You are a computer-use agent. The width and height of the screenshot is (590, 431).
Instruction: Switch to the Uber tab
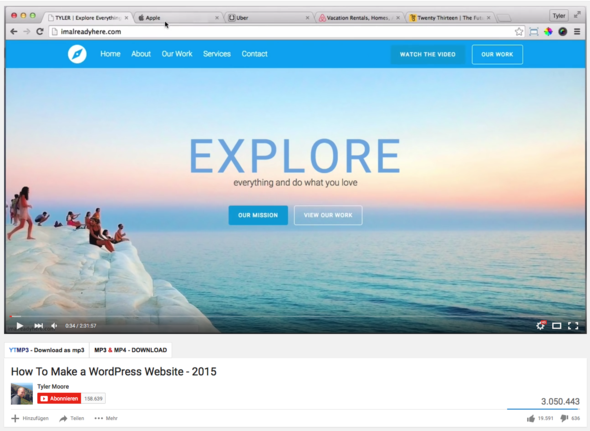268,18
